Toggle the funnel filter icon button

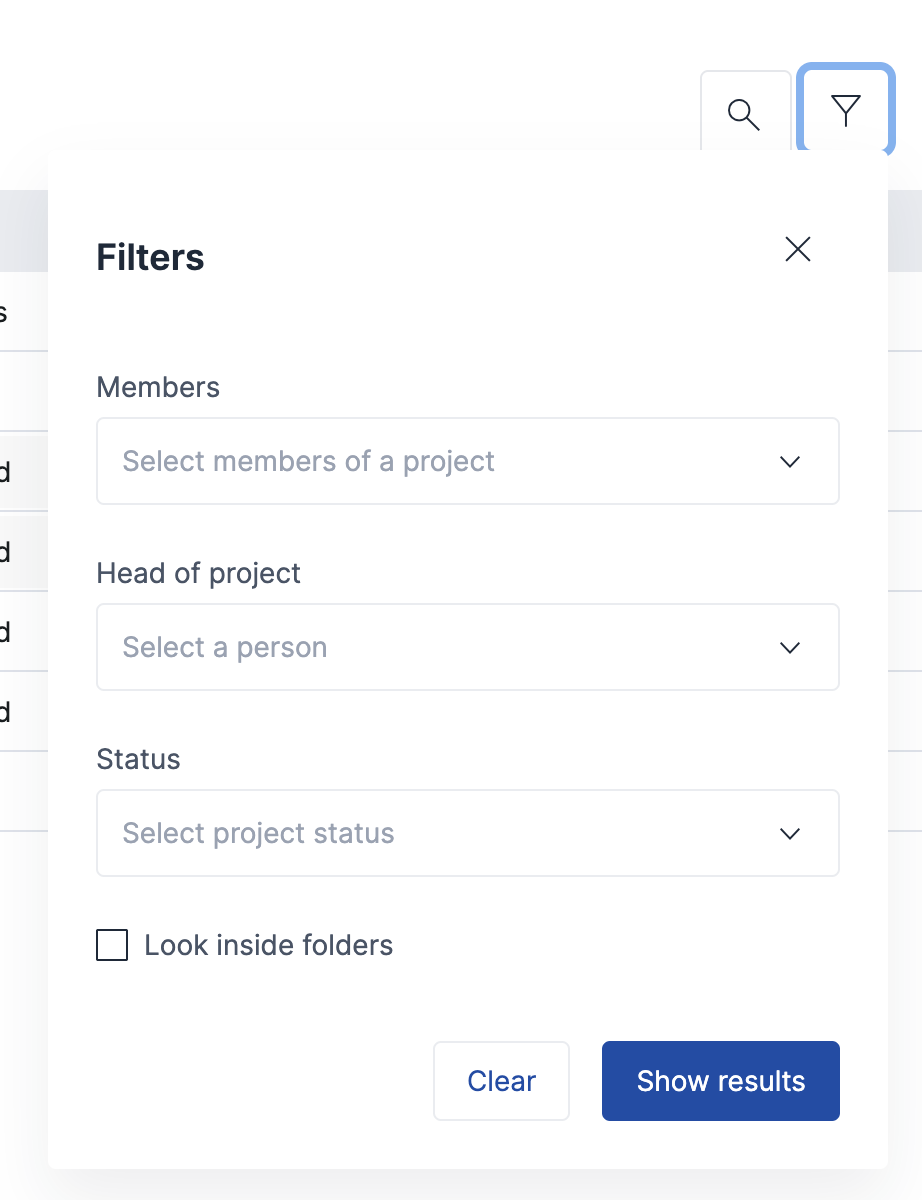846,110
